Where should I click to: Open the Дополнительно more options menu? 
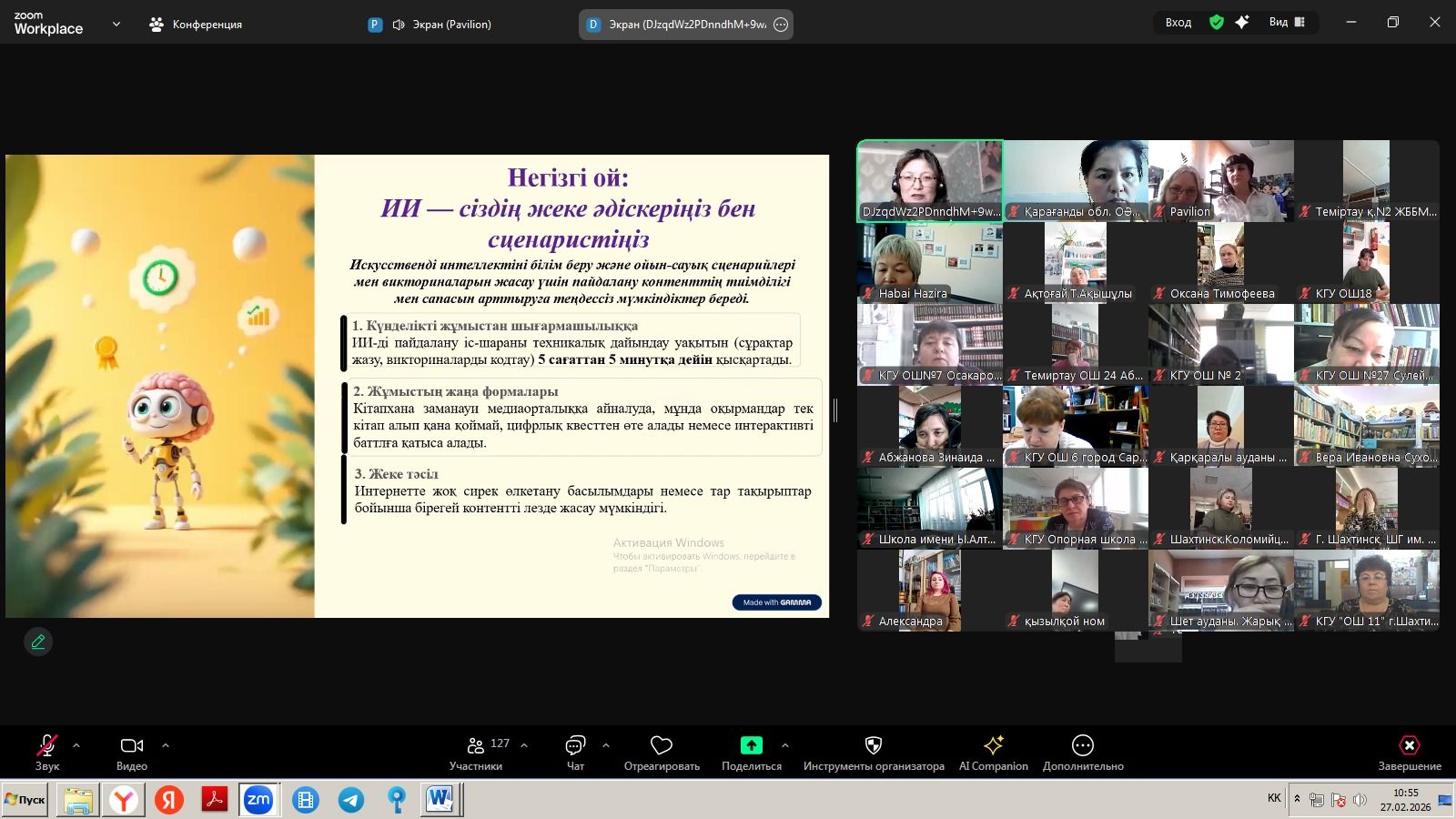[x=1082, y=746]
